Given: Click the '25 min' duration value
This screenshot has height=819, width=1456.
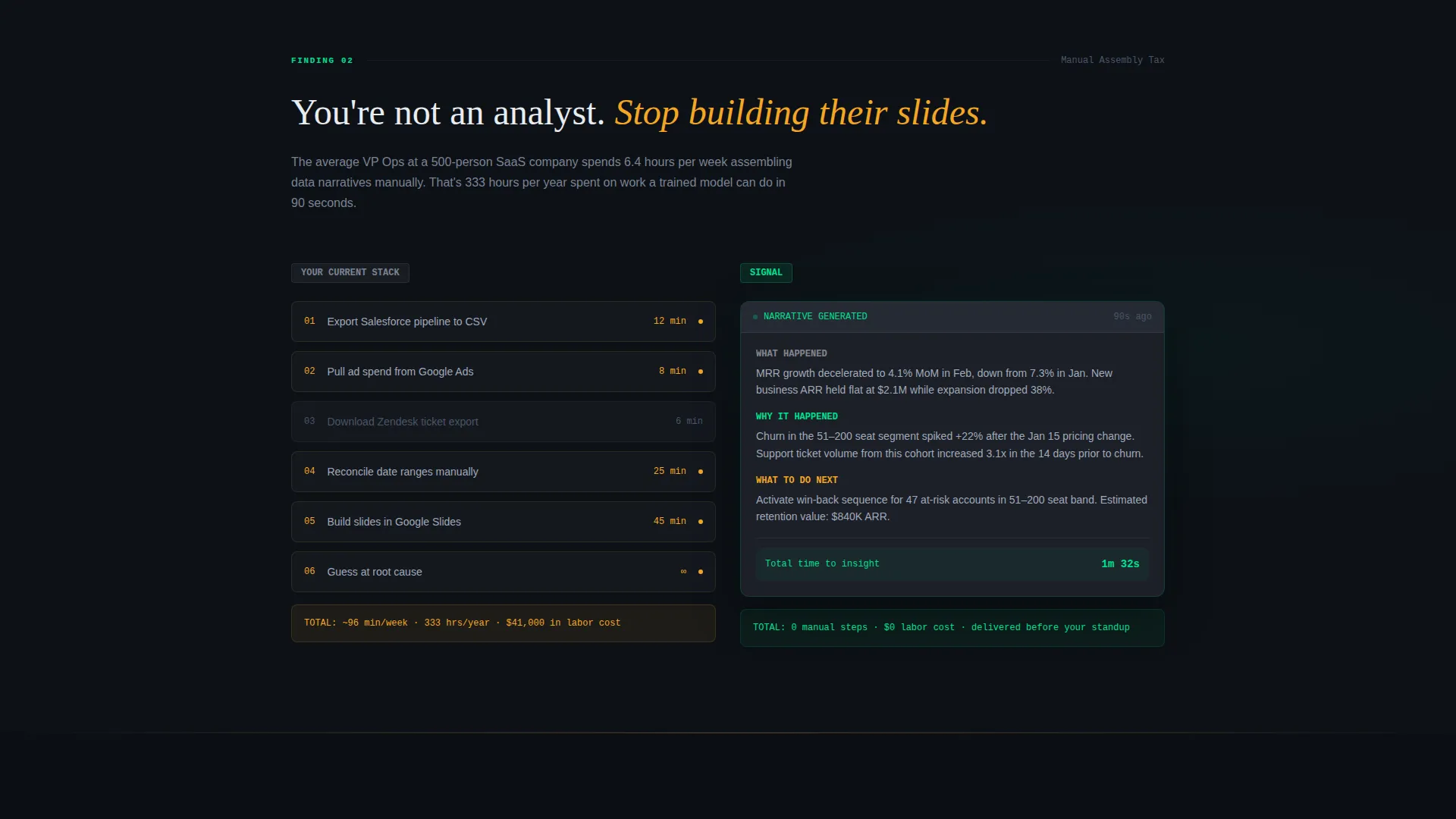Looking at the screenshot, I should pyautogui.click(x=670, y=472).
